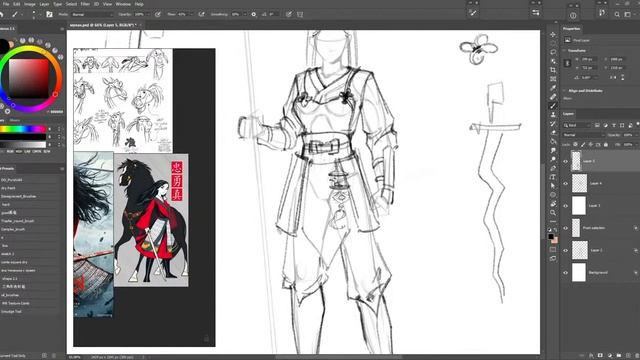
Task: Select the Move tool
Action: pyautogui.click(x=553, y=34)
